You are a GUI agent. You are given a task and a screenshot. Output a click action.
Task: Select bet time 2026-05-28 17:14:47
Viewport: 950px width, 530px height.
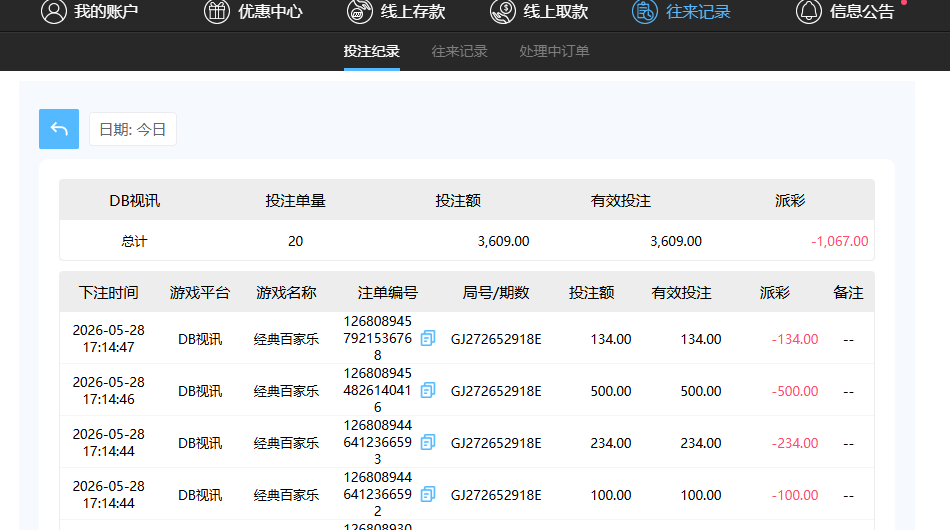coord(108,339)
